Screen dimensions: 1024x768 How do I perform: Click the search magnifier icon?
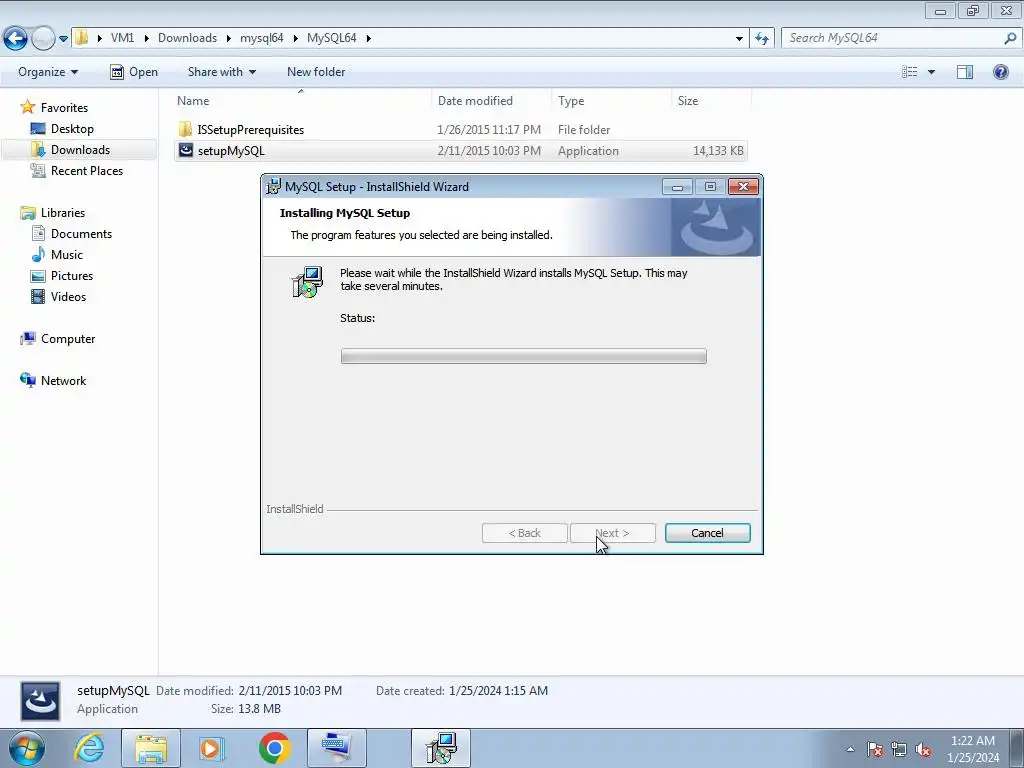1010,38
